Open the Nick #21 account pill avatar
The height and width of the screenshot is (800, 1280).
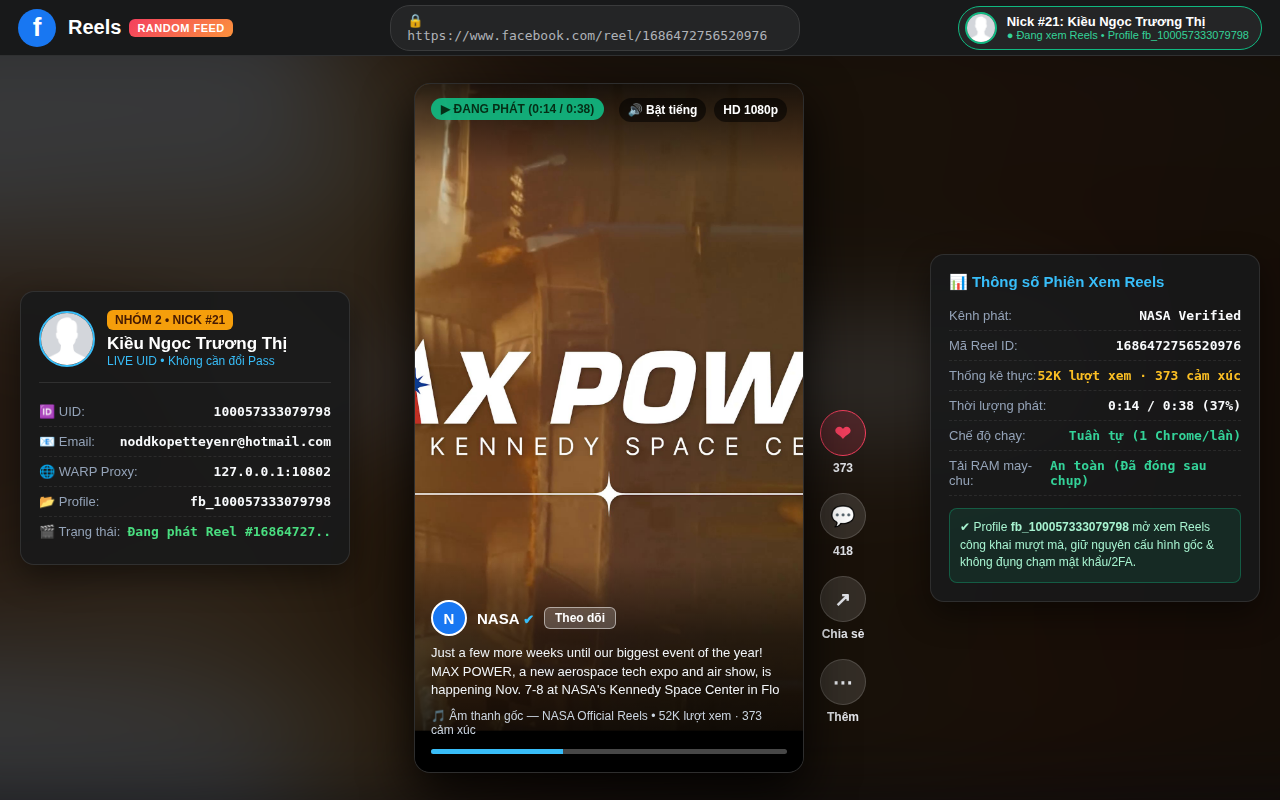click(x=981, y=28)
